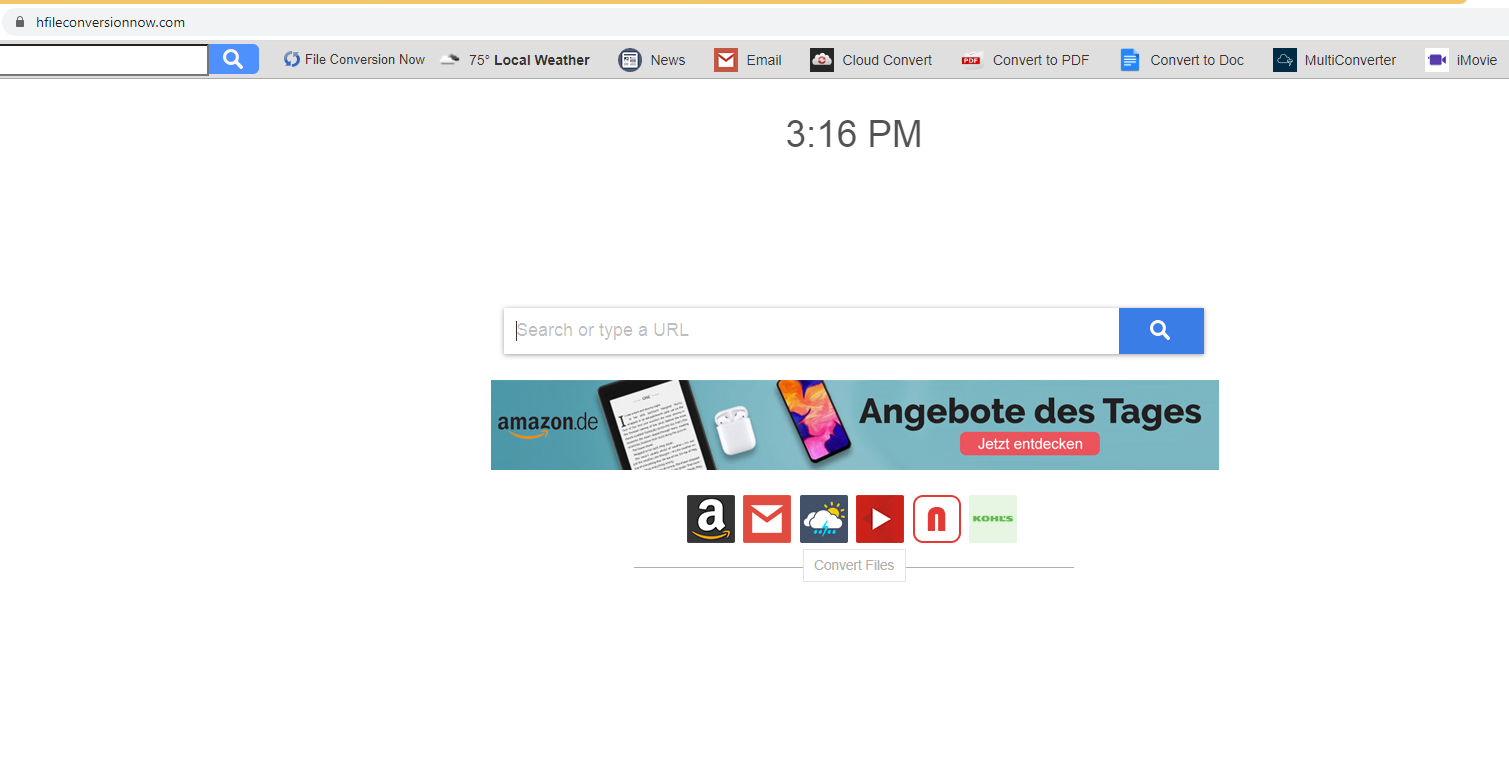This screenshot has height=782, width=1509.
Task: Launch the MultiConverter toolbar icon
Action: pyautogui.click(x=1285, y=60)
